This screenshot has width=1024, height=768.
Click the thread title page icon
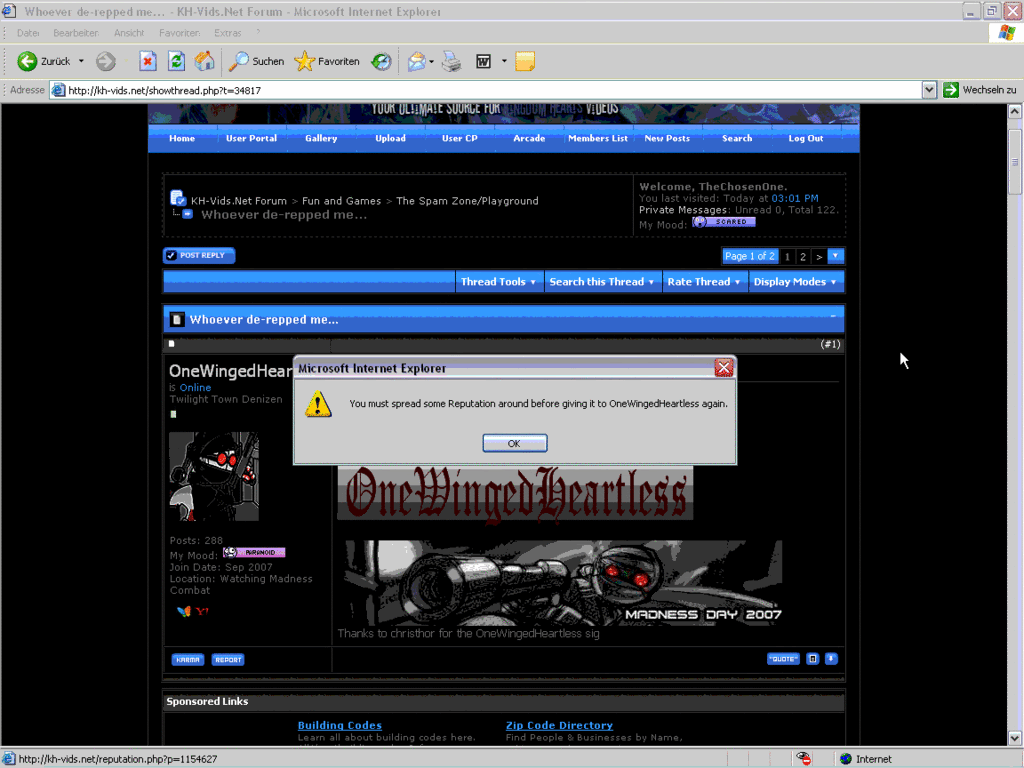point(176,319)
